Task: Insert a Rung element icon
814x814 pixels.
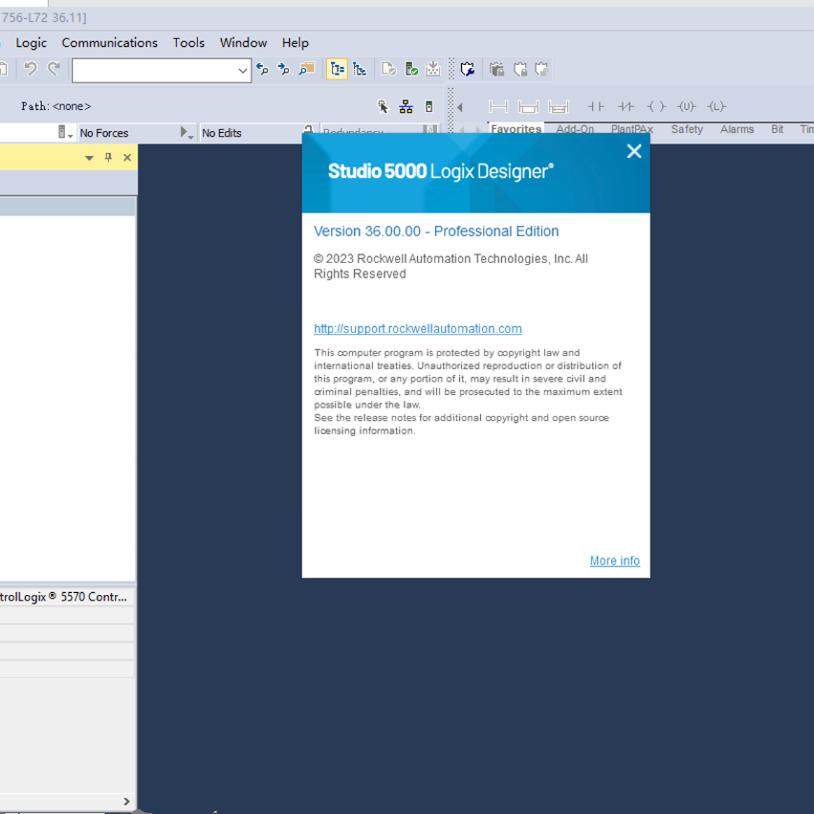Action: [x=498, y=107]
